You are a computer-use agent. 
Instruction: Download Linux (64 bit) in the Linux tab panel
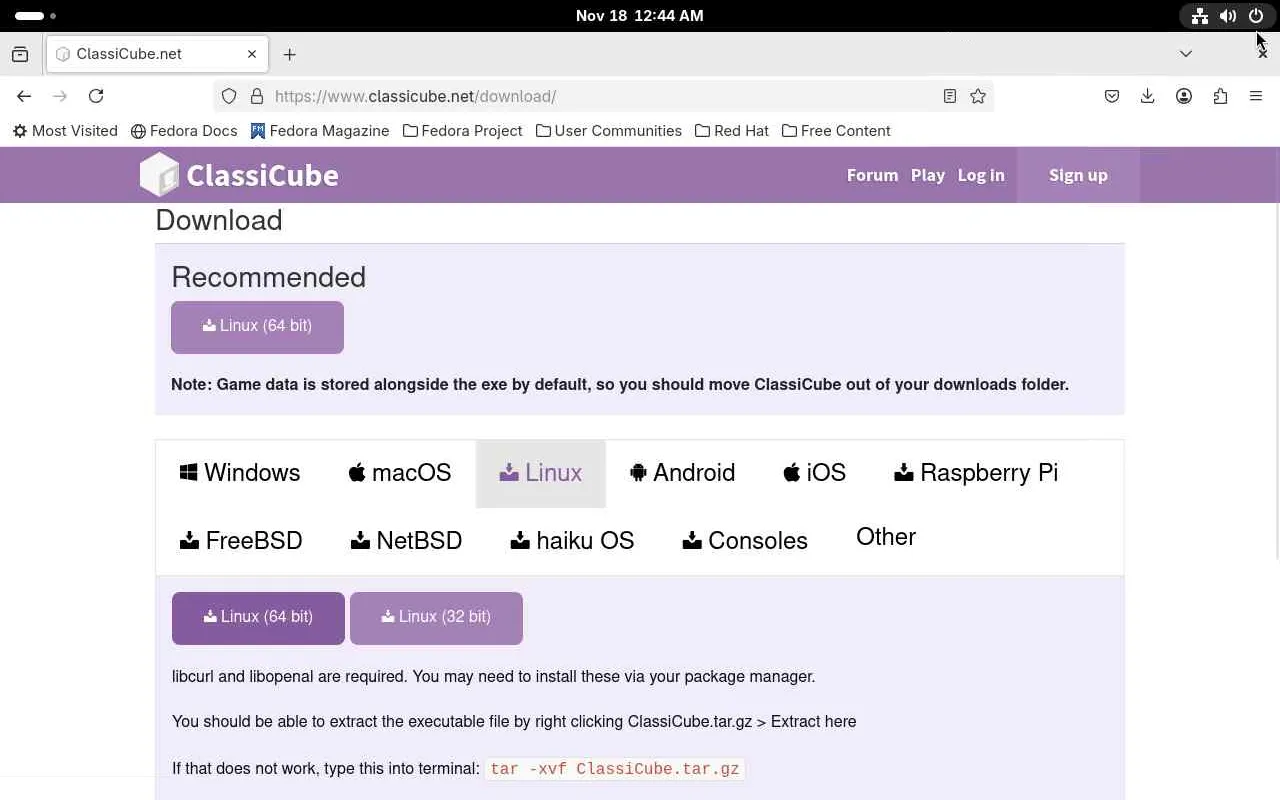pyautogui.click(x=258, y=618)
